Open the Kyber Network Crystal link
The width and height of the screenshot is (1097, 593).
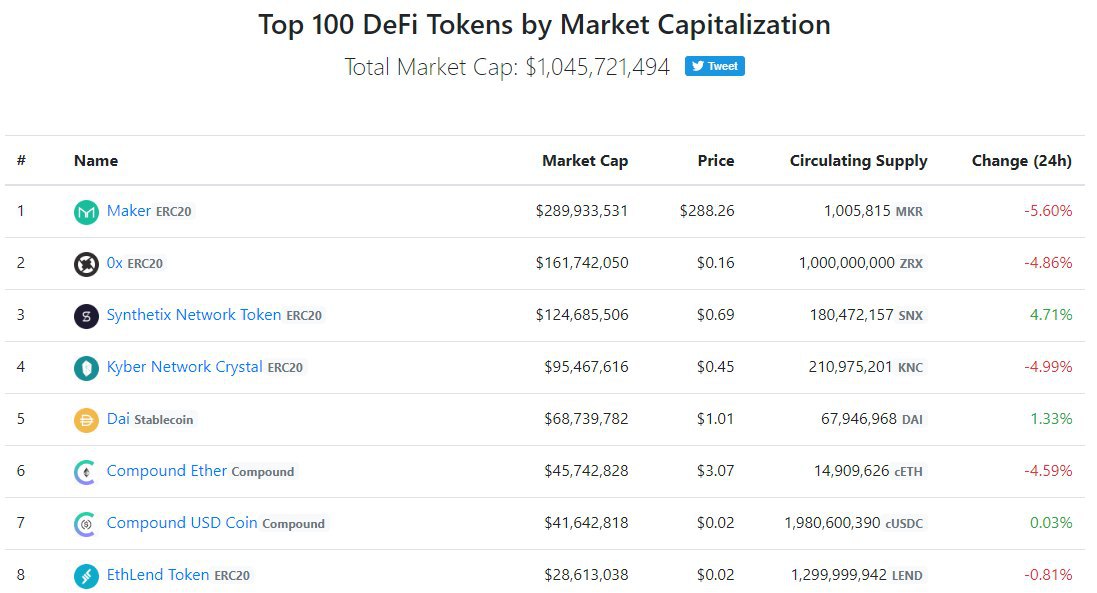185,367
